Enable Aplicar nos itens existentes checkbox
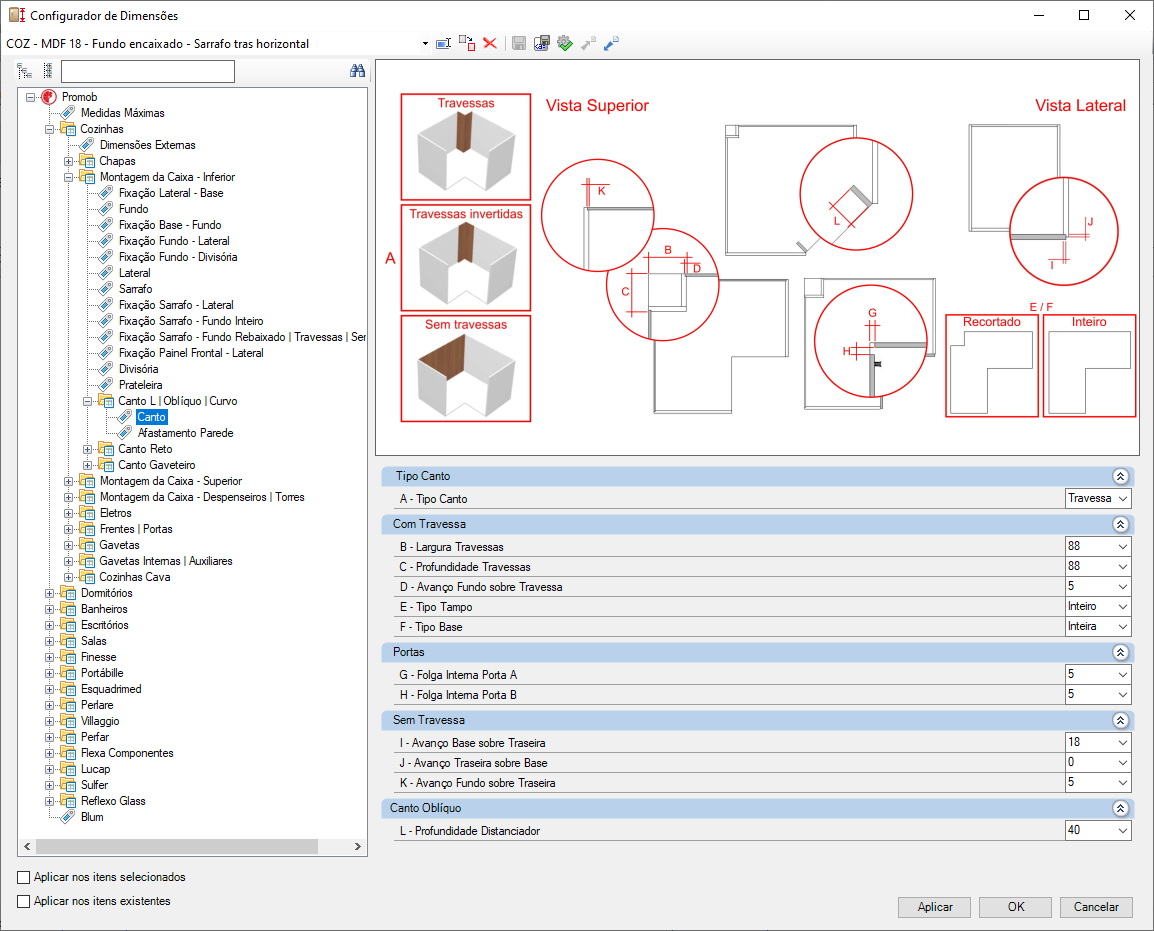This screenshot has height=931, width=1154. pos(24,901)
